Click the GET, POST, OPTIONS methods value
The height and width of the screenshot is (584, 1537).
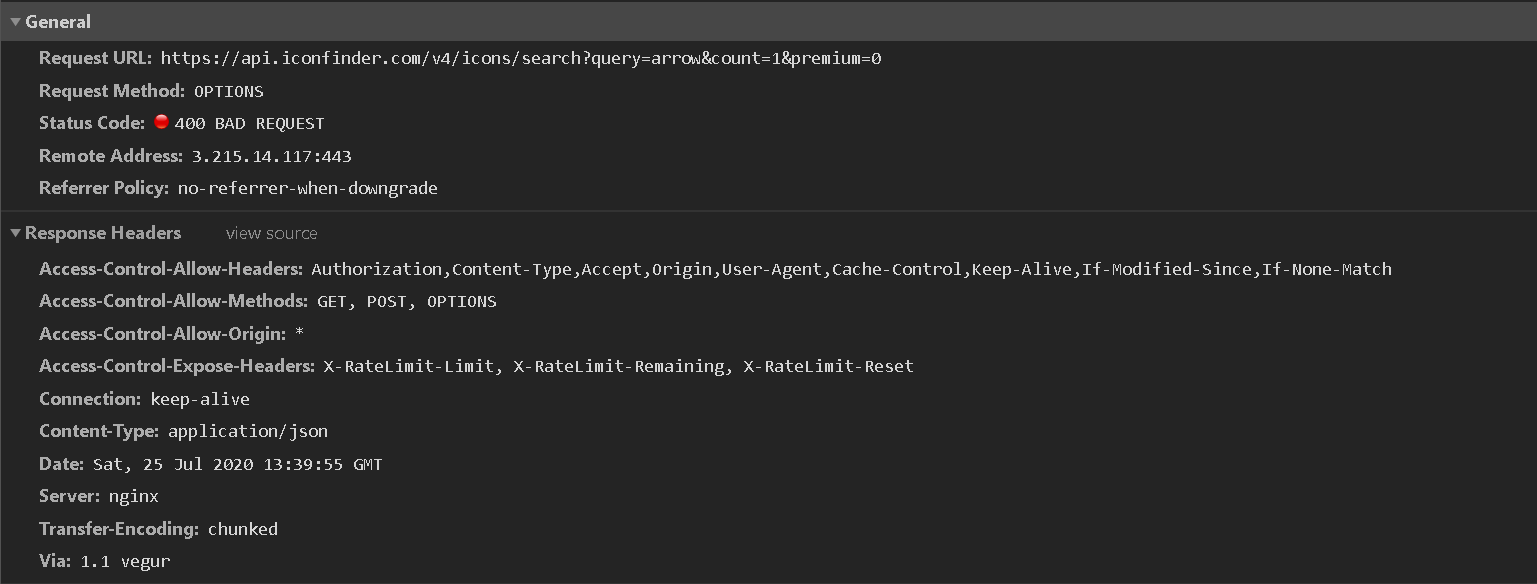pos(407,301)
